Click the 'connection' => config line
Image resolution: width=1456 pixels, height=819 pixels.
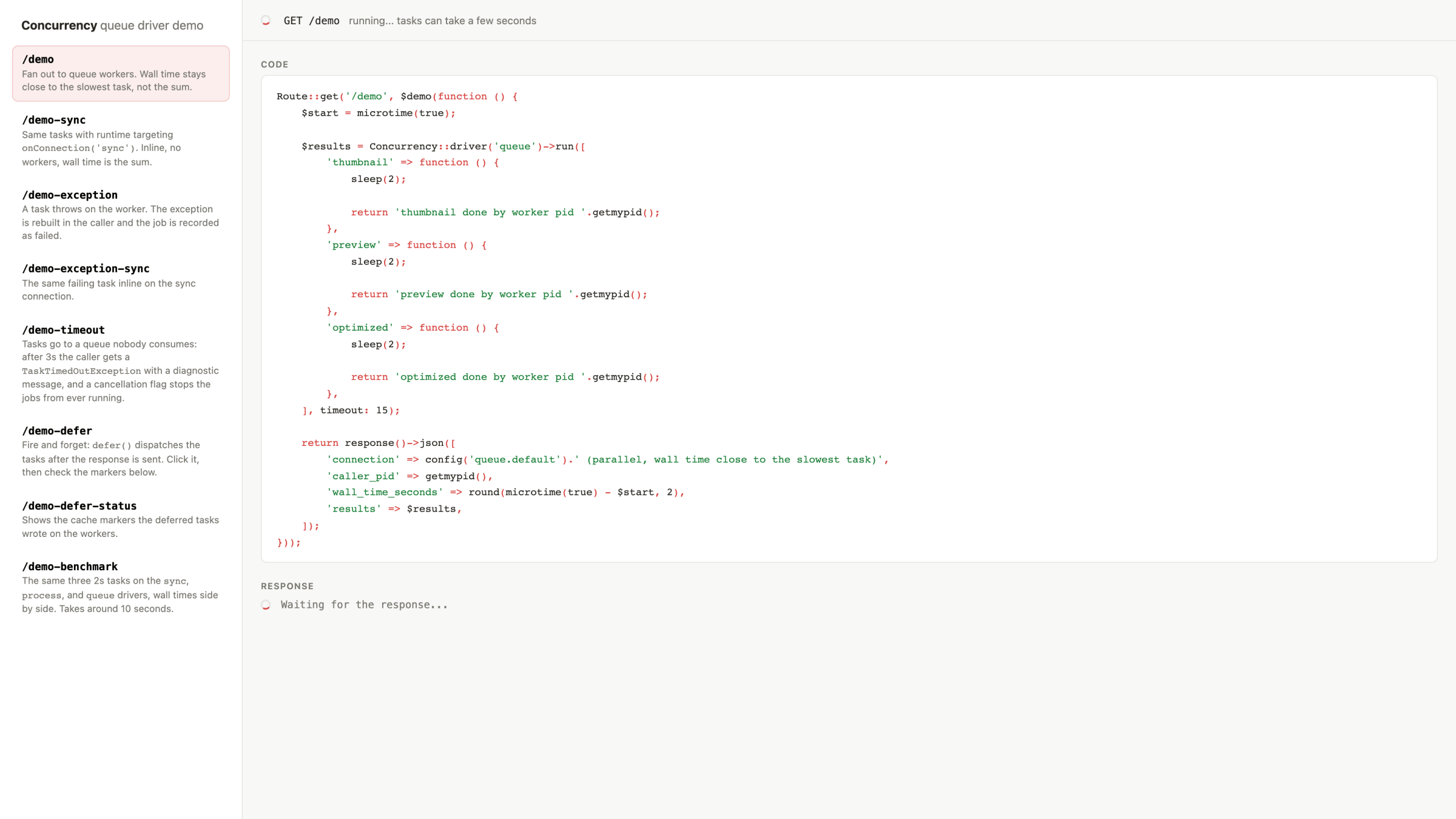(608, 460)
